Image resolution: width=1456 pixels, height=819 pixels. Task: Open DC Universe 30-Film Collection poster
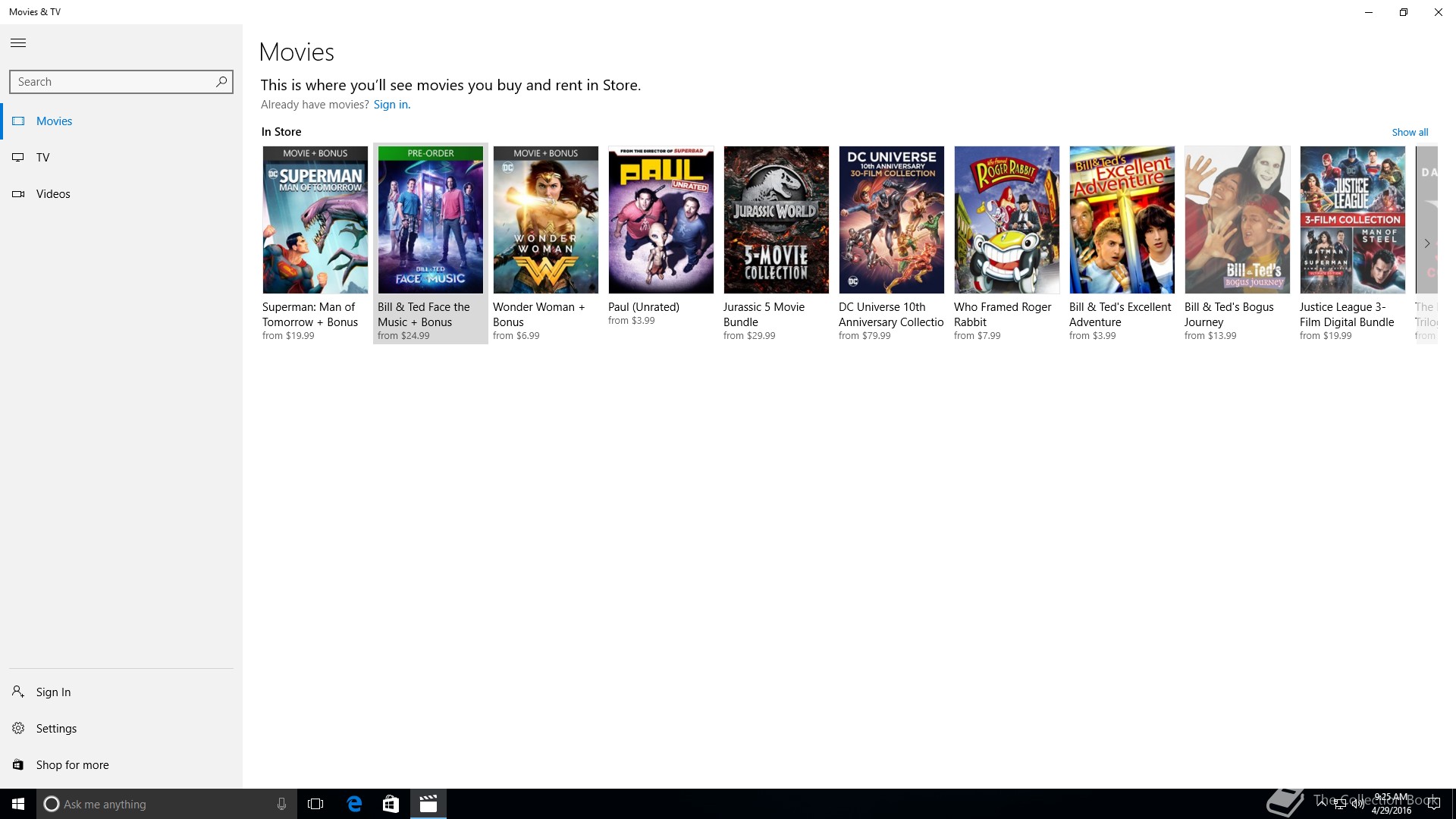[x=892, y=220]
